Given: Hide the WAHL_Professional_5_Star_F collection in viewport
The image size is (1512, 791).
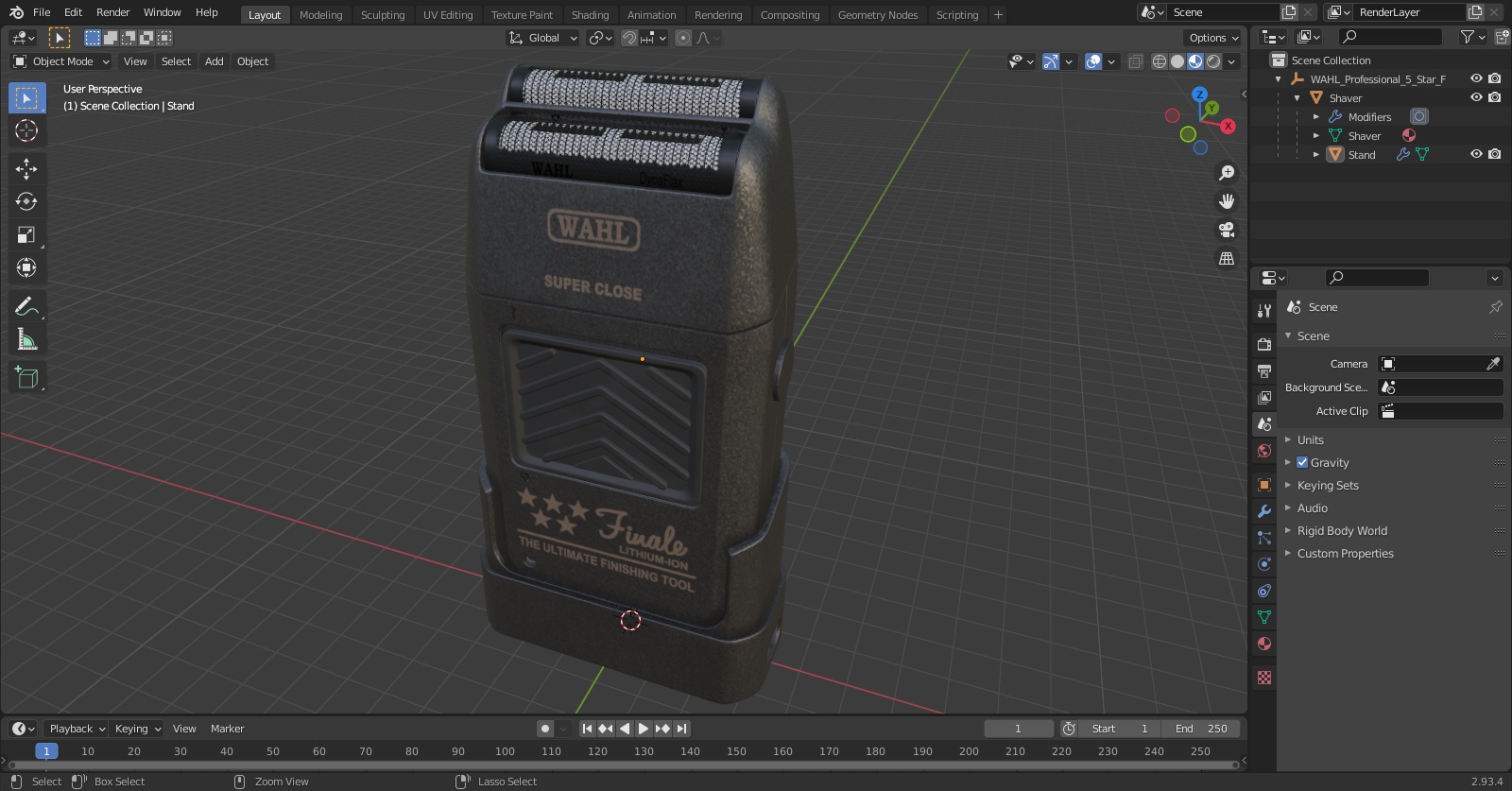Looking at the screenshot, I should 1476,78.
